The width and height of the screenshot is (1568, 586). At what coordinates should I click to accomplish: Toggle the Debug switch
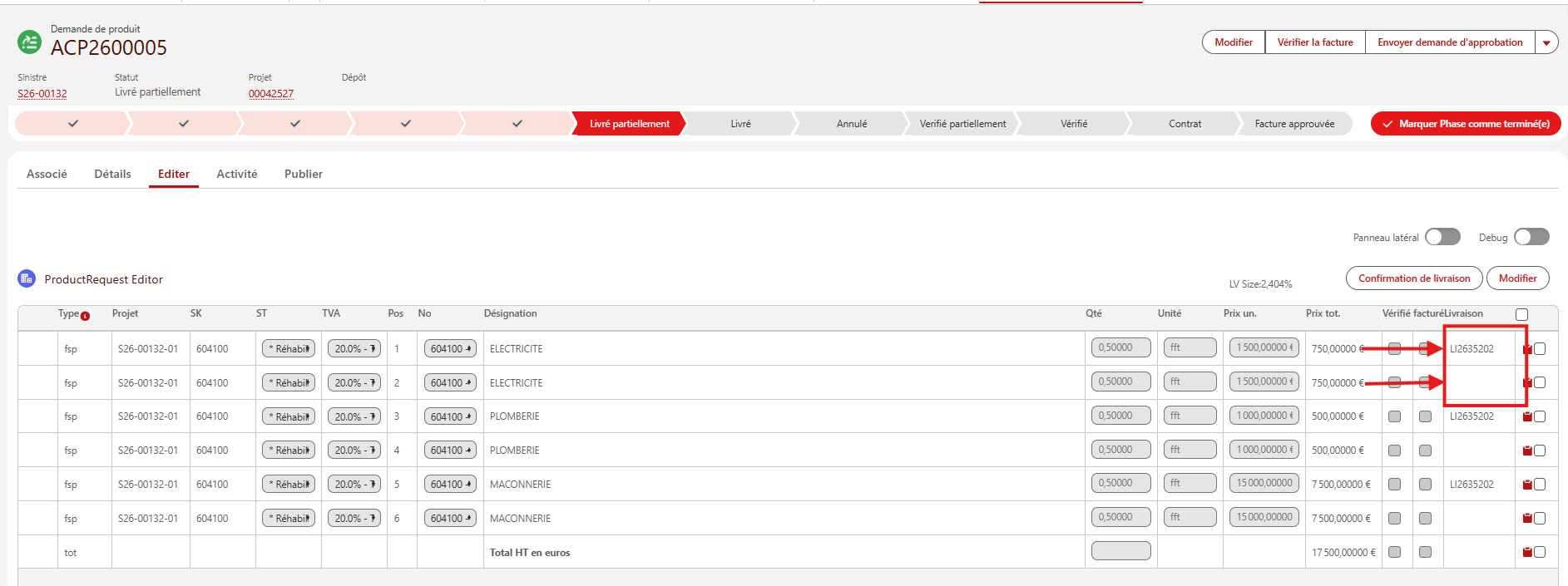point(1531,237)
